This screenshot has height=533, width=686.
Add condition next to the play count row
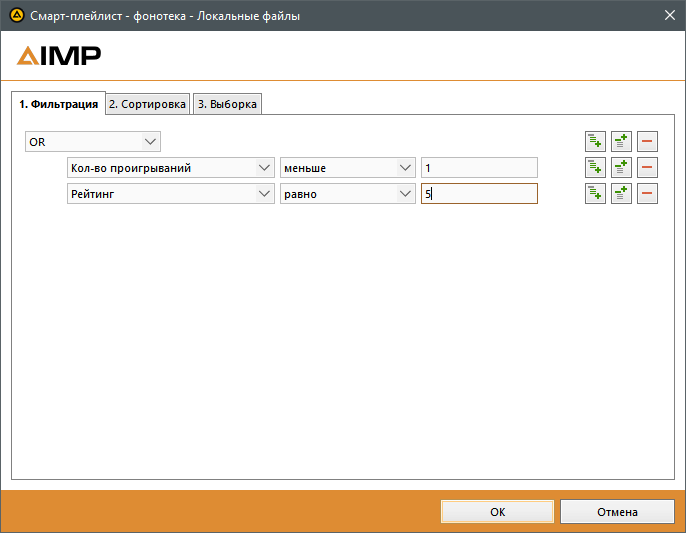(595, 168)
